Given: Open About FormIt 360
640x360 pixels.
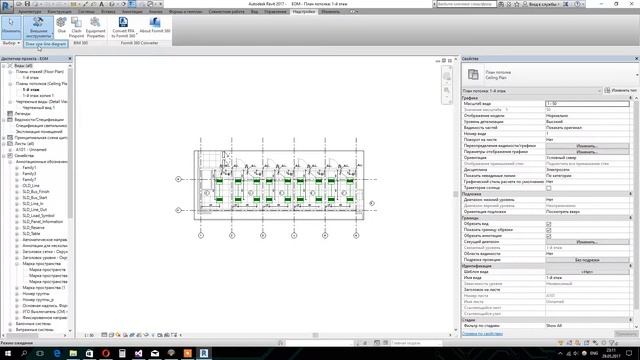Looking at the screenshot, I should point(155,25).
